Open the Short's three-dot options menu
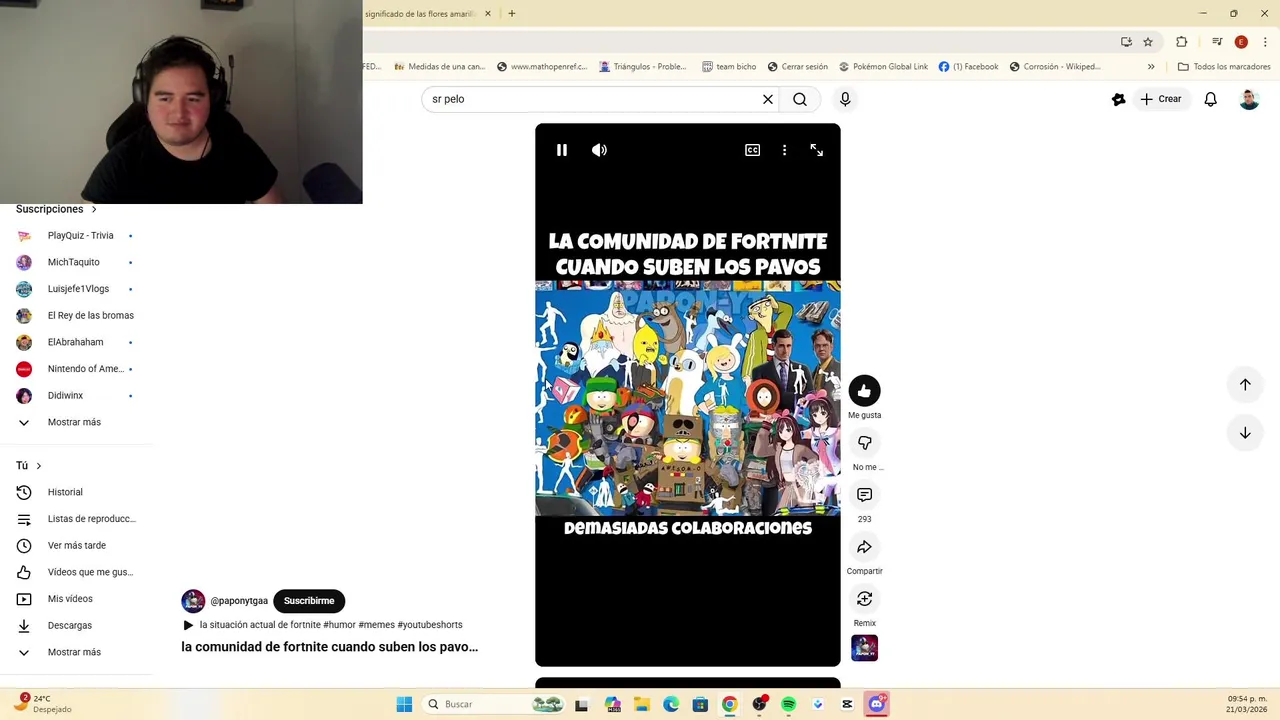This screenshot has width=1280, height=720. click(x=784, y=150)
